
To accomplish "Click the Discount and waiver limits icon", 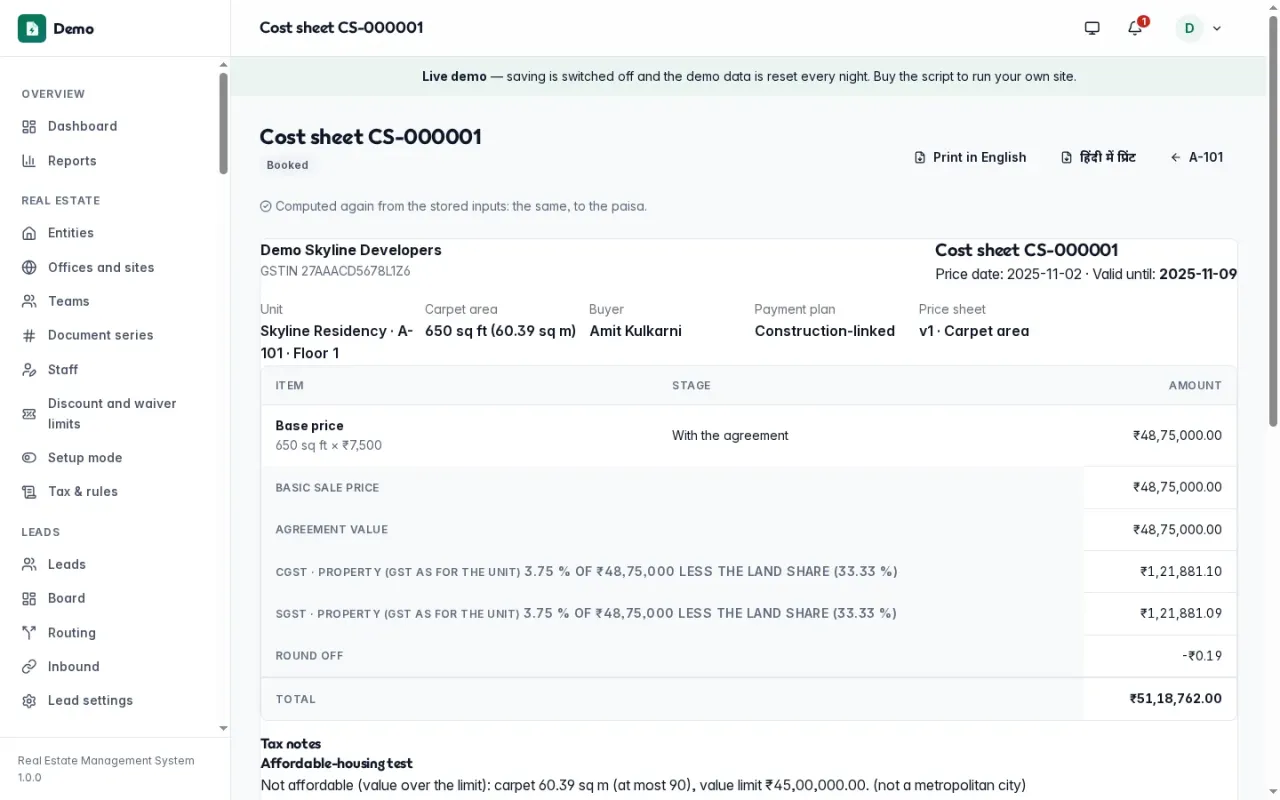I will [x=29, y=414].
